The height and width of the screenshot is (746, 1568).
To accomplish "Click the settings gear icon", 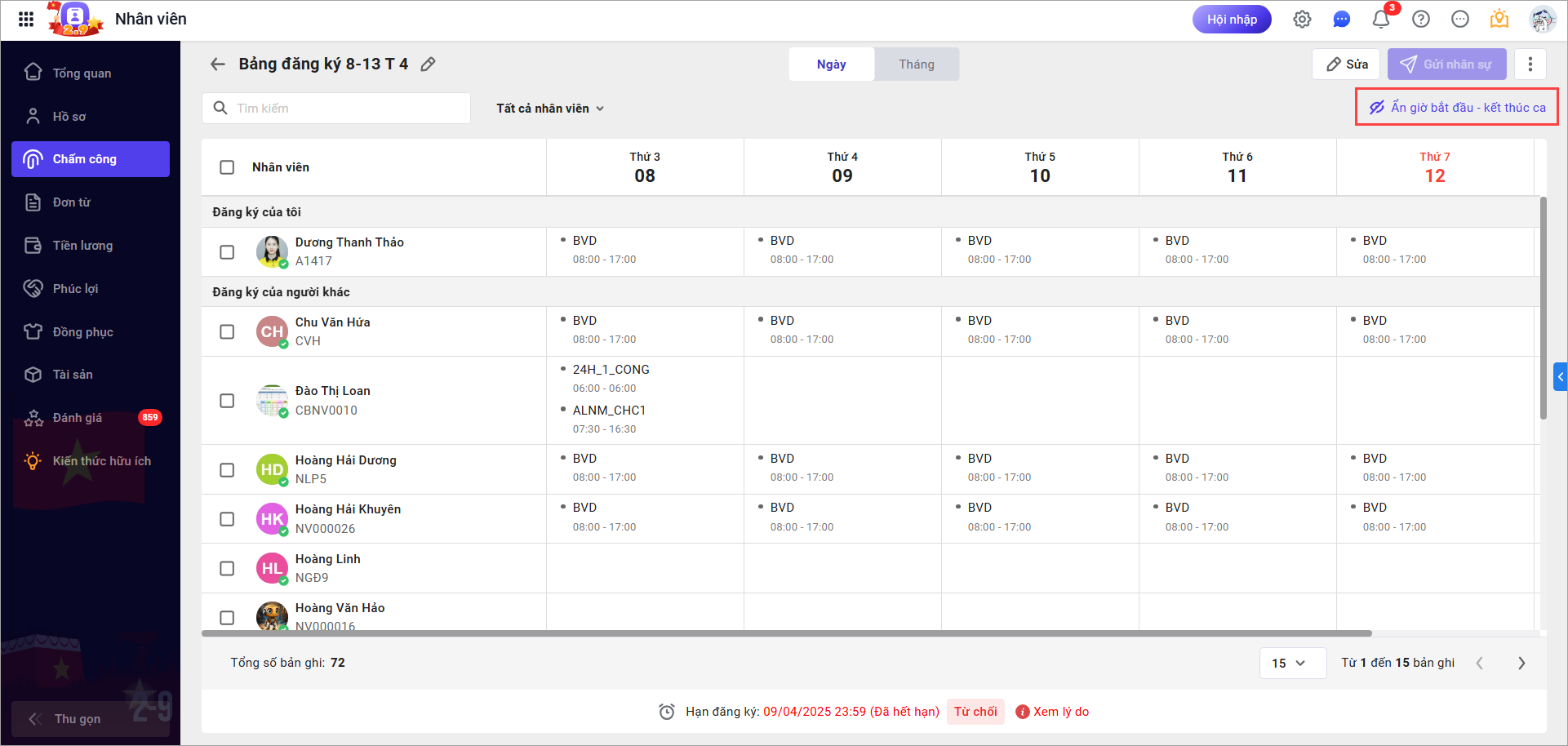I will [x=1302, y=20].
